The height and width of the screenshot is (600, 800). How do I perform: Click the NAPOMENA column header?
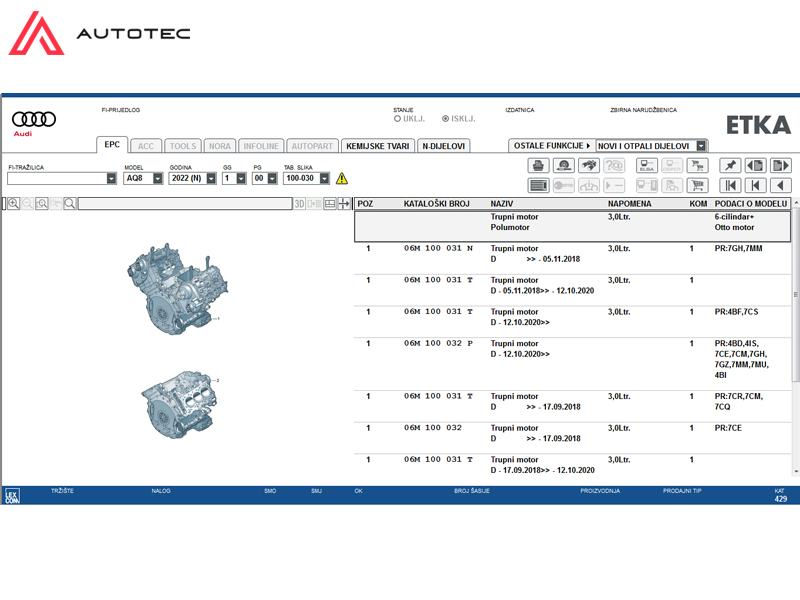pyautogui.click(x=630, y=204)
